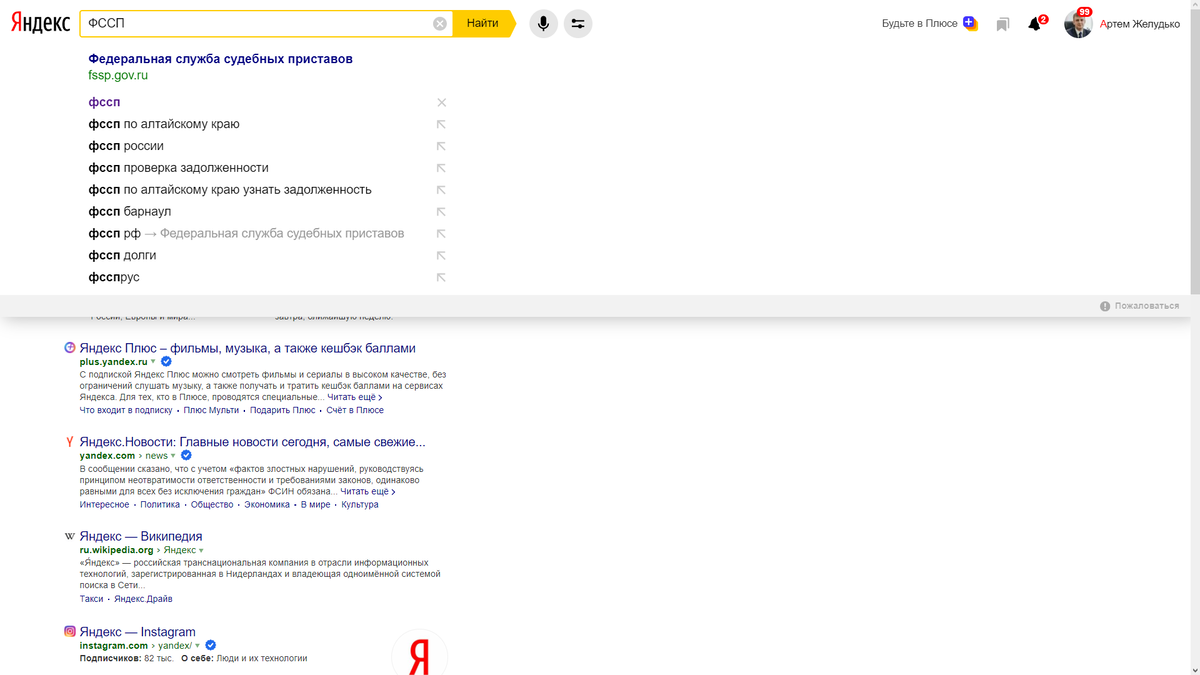This screenshot has width=1200, height=675.
Task: Open 'Подарить Плюс' sitelink
Action: click(x=282, y=410)
